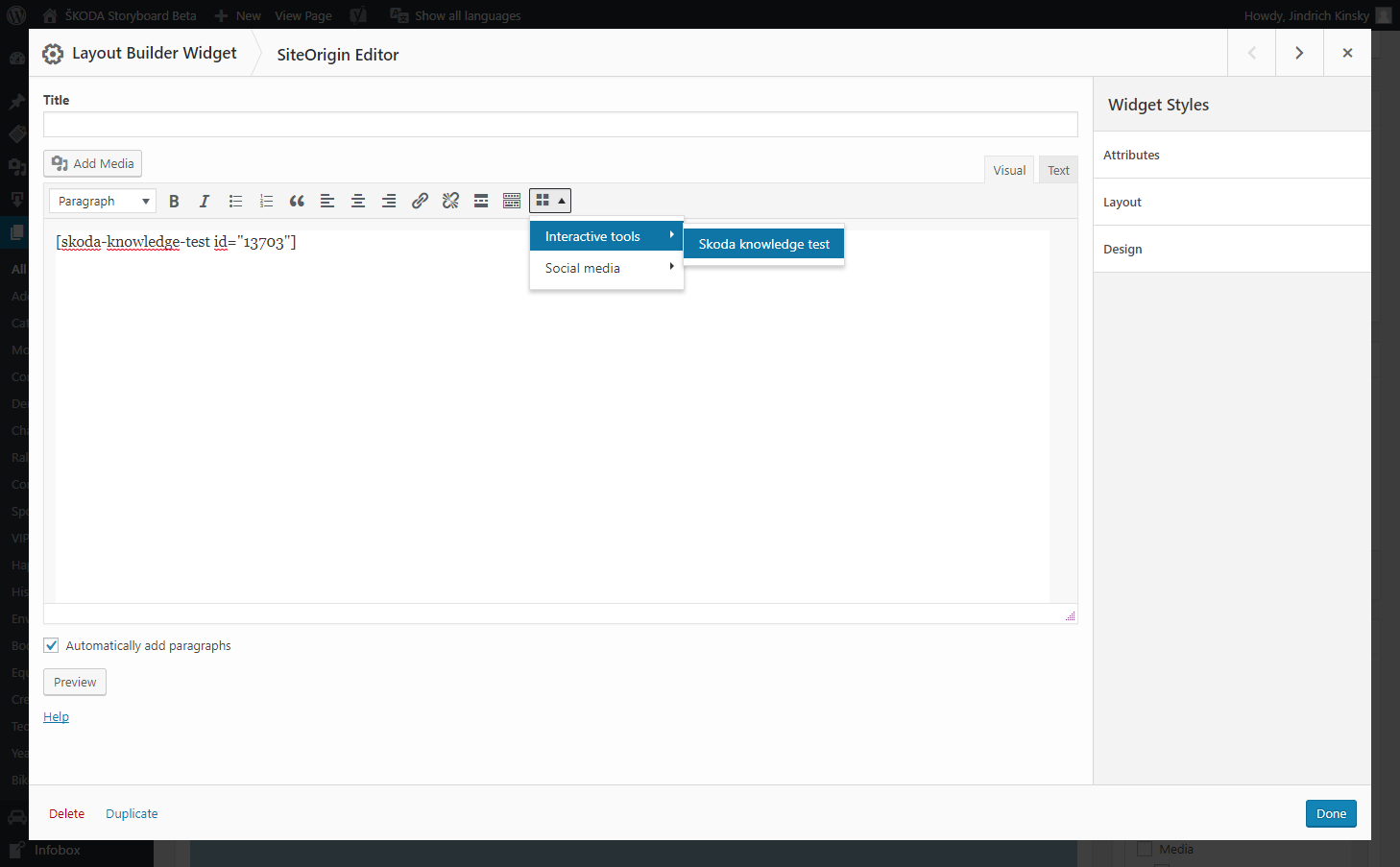Open the Interactive tools submenu
The image size is (1400, 867).
(607, 236)
